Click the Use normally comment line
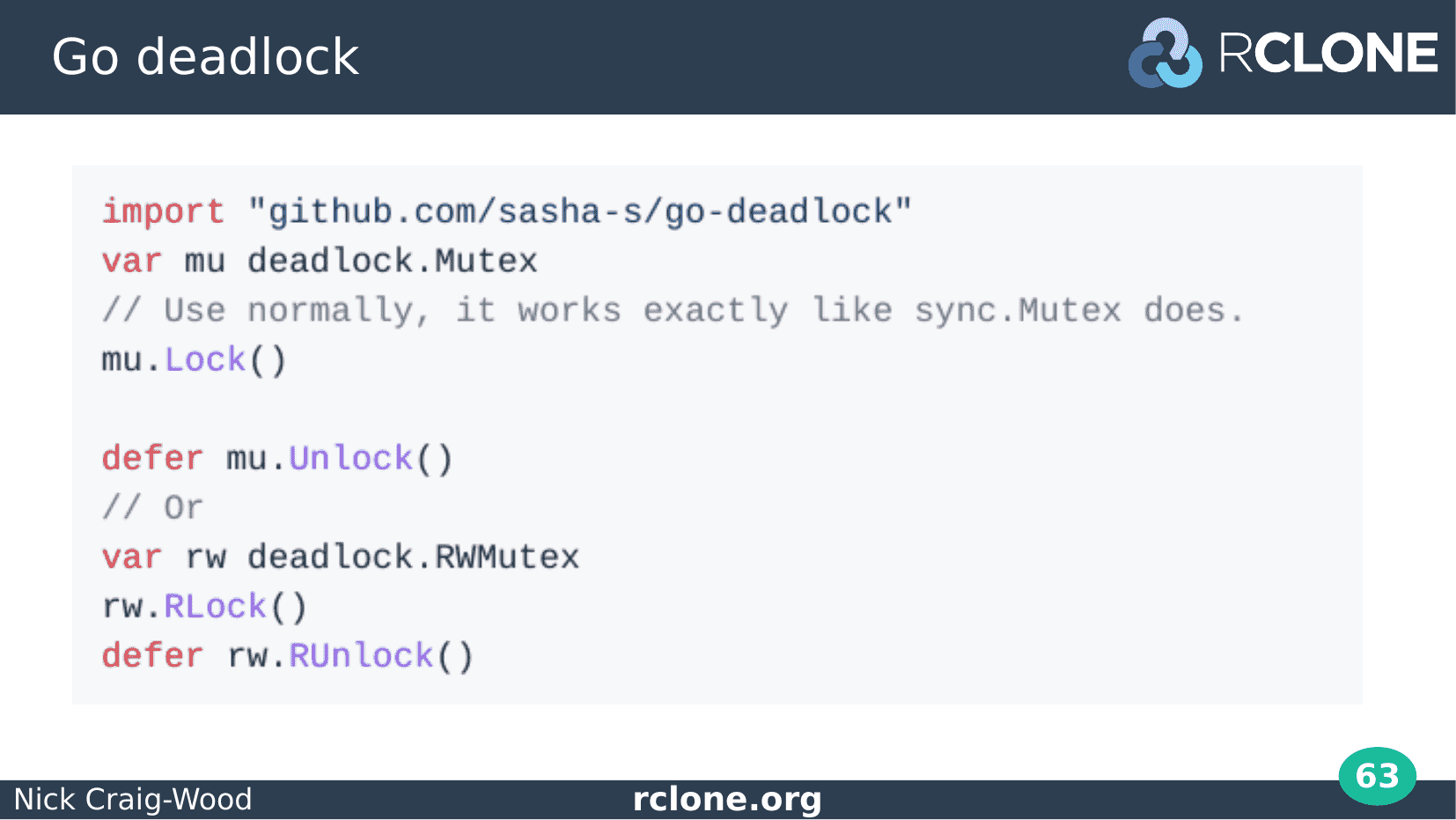Screen dimensions: 1456x820 click(x=673, y=311)
